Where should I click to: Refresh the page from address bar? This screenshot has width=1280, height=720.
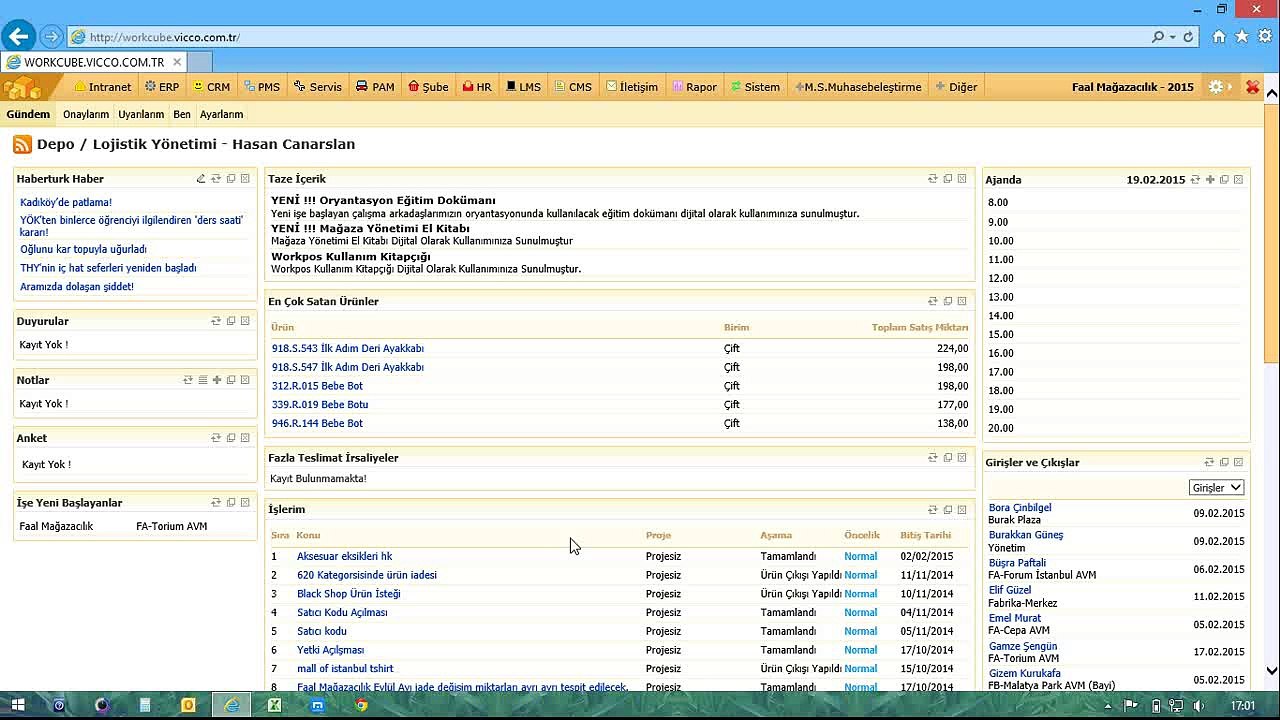click(1188, 37)
